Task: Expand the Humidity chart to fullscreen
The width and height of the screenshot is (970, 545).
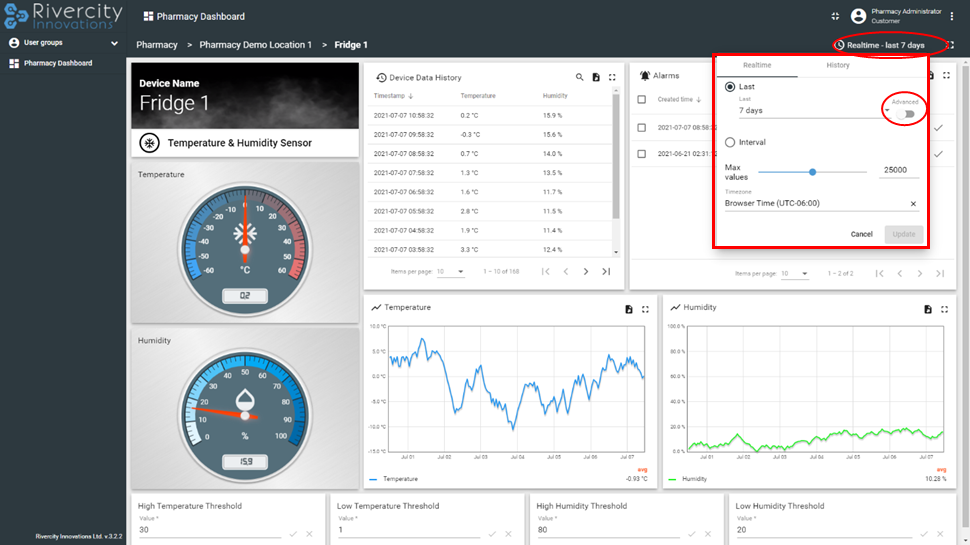Action: coord(945,309)
